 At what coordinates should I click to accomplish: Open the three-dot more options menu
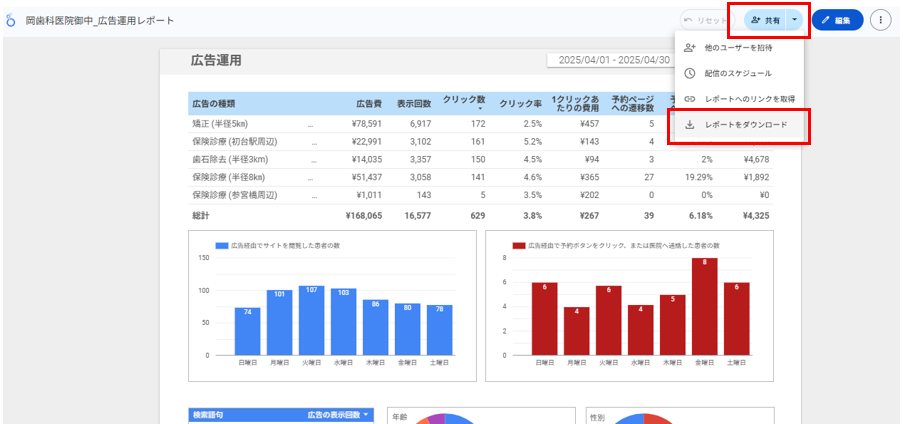(x=880, y=20)
